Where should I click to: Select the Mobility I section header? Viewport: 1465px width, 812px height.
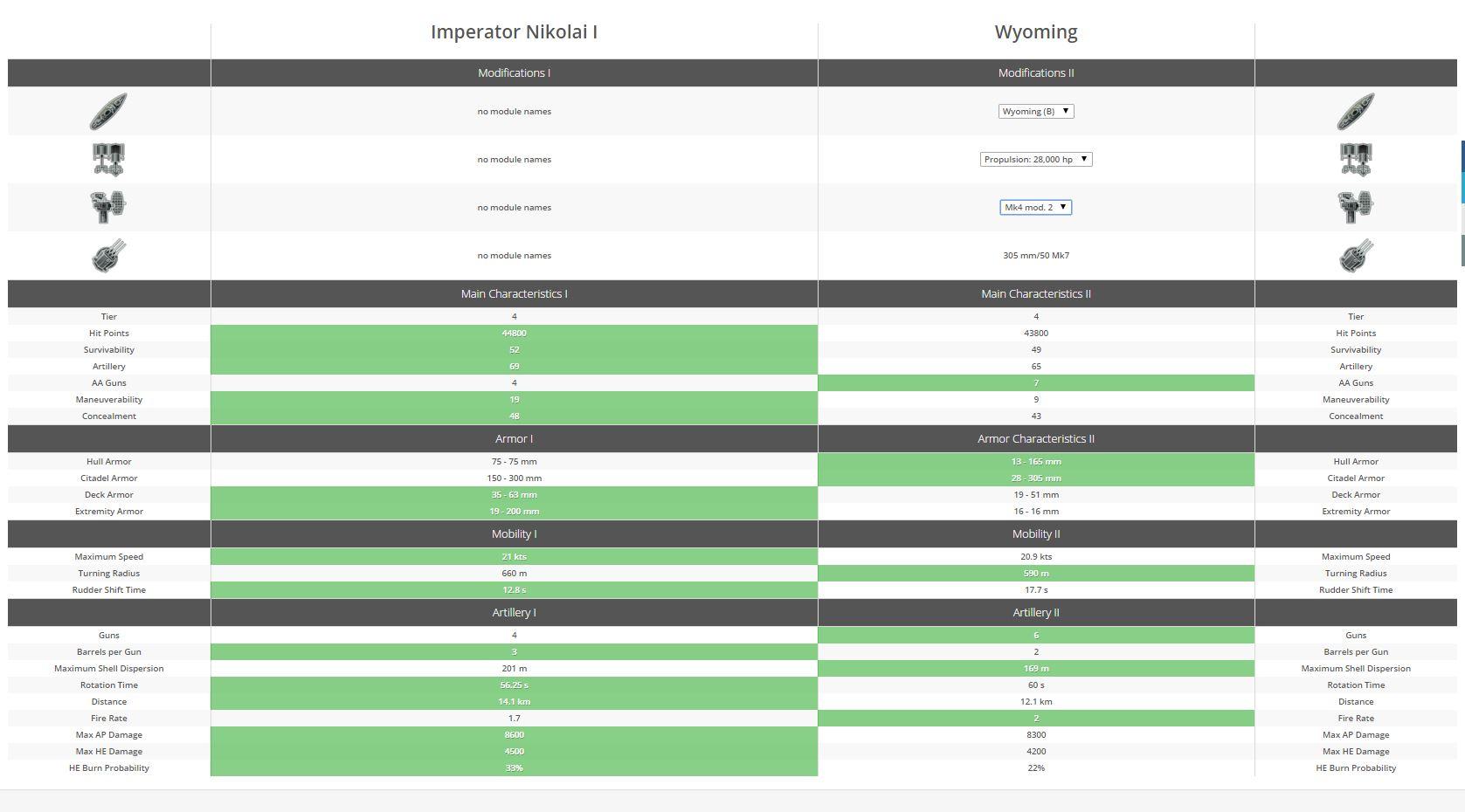coord(514,533)
